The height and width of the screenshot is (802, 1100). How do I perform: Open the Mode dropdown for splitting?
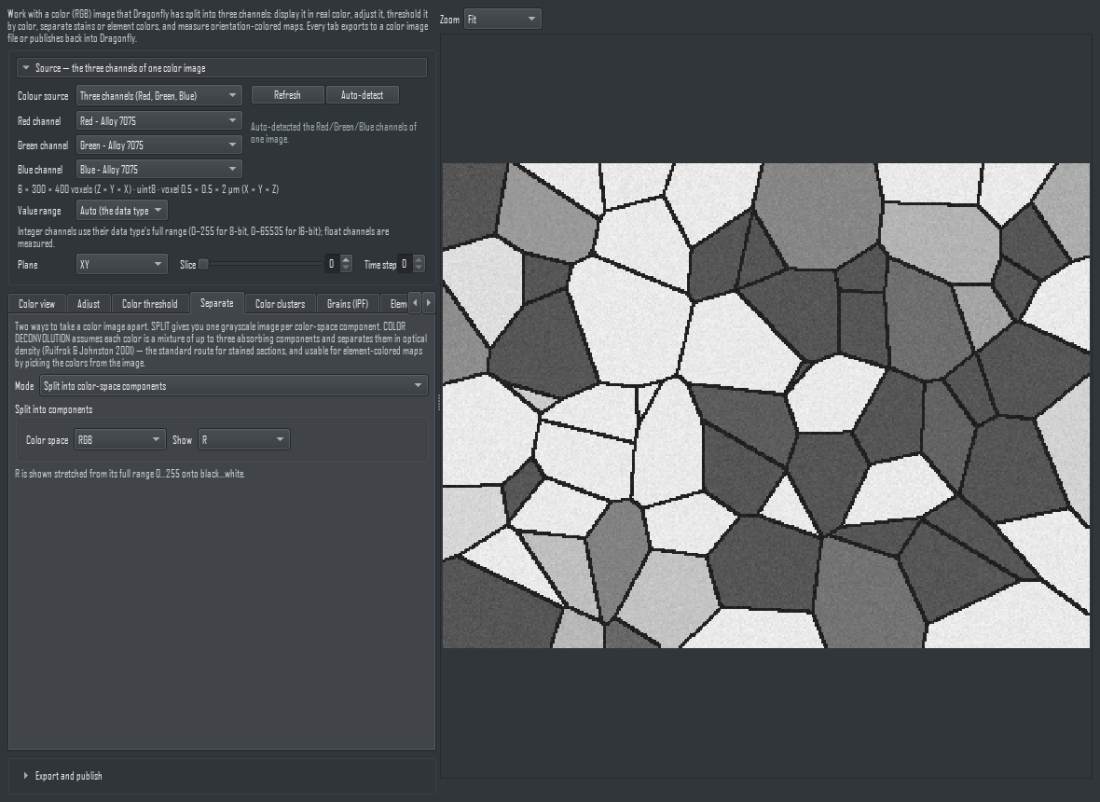(x=234, y=386)
